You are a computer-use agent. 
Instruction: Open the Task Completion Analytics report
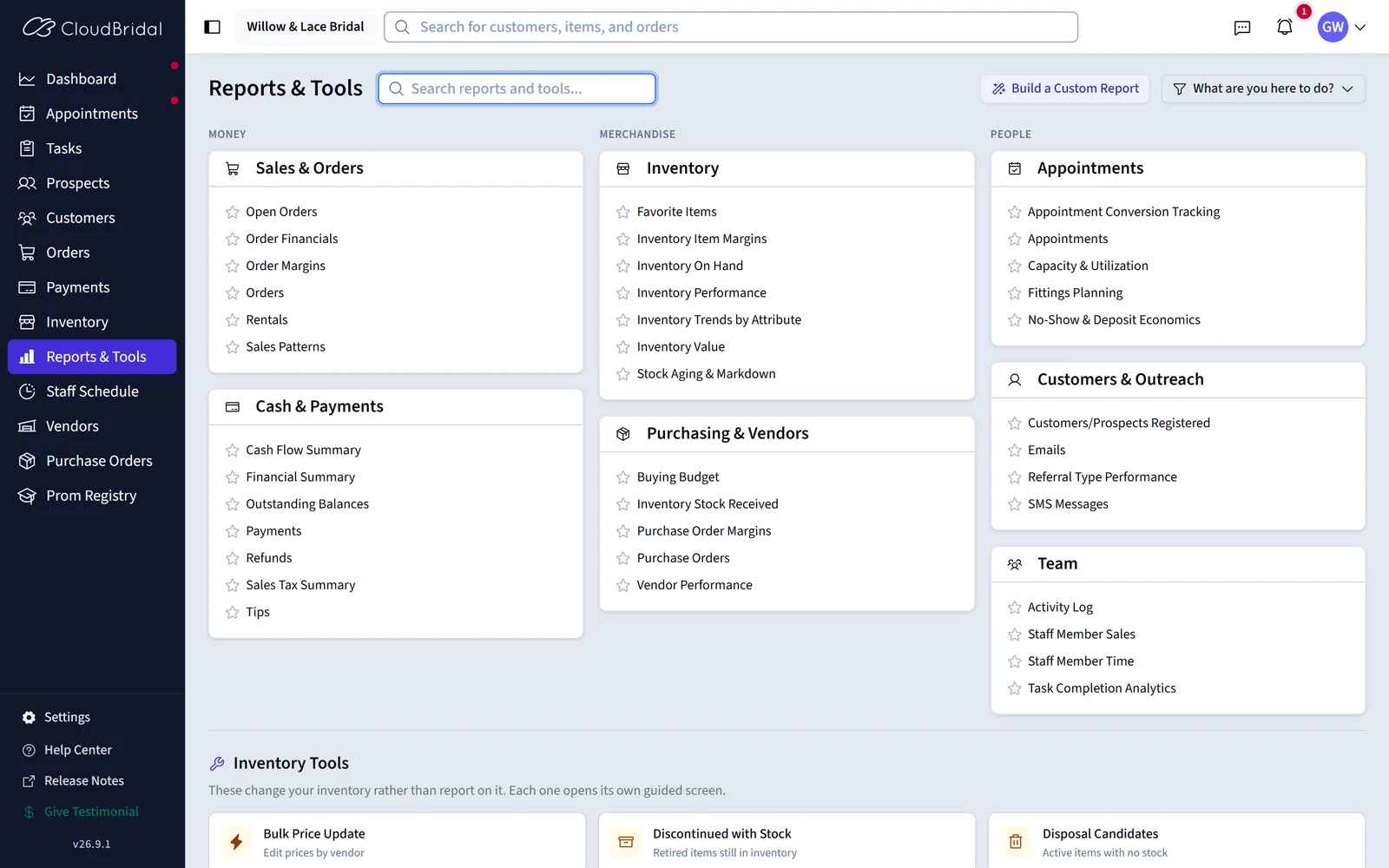tap(1102, 688)
